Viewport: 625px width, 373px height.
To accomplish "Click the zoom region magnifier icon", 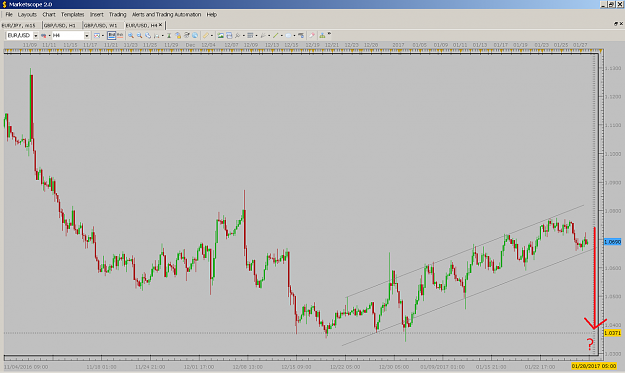I will 148,35.
